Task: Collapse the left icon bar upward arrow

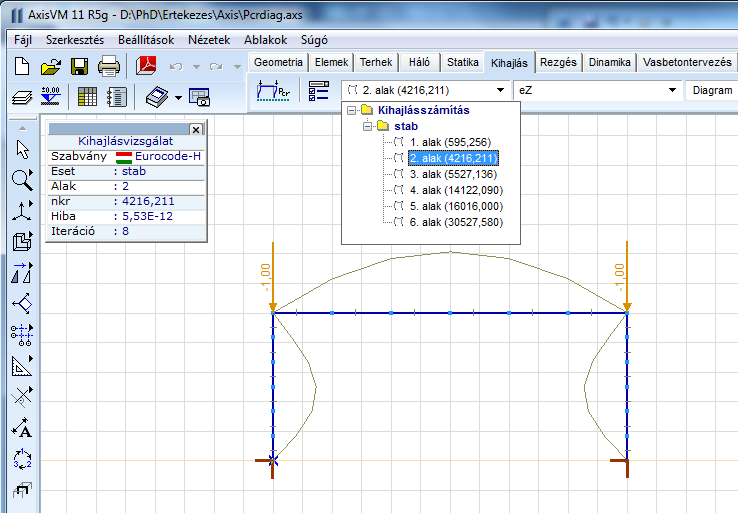Action: click(22, 128)
